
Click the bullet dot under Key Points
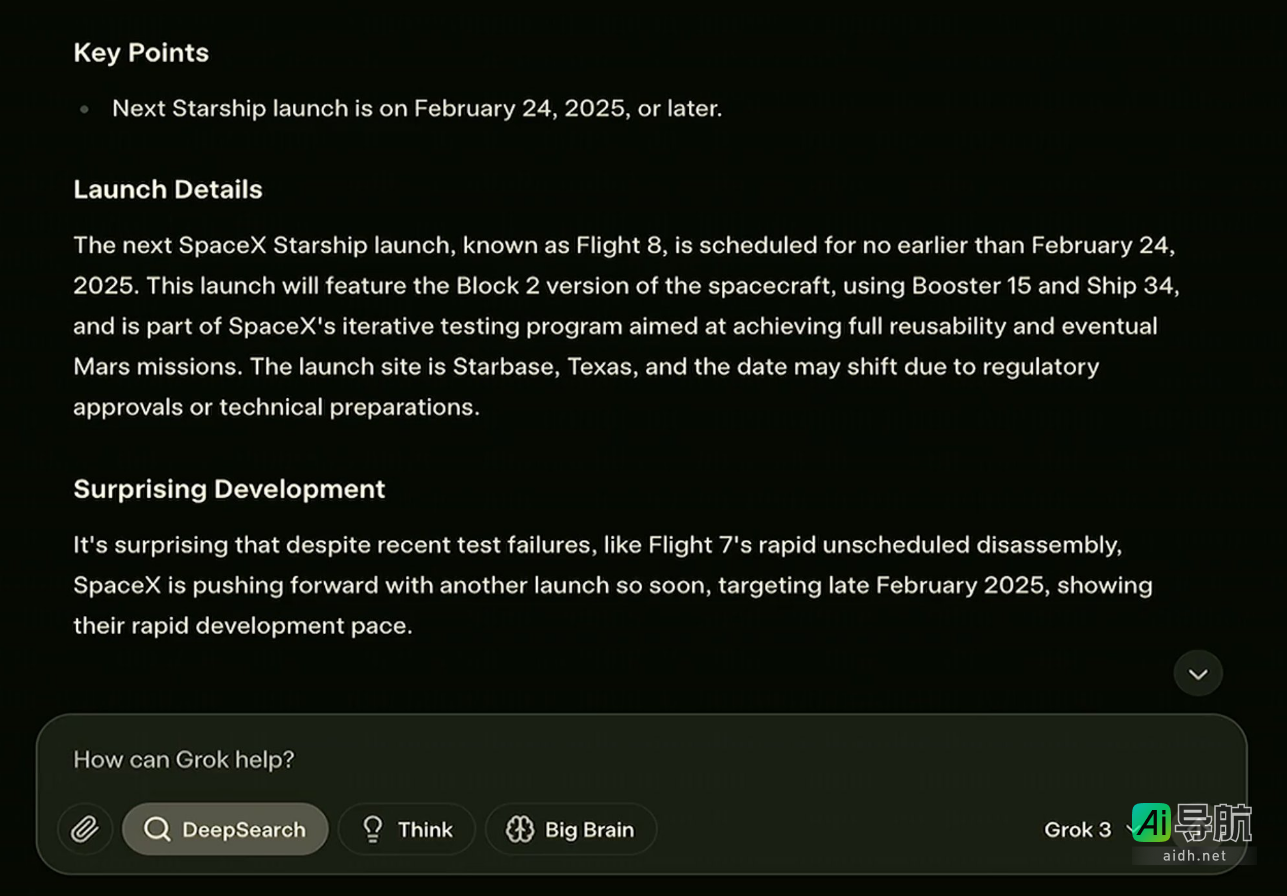85,109
